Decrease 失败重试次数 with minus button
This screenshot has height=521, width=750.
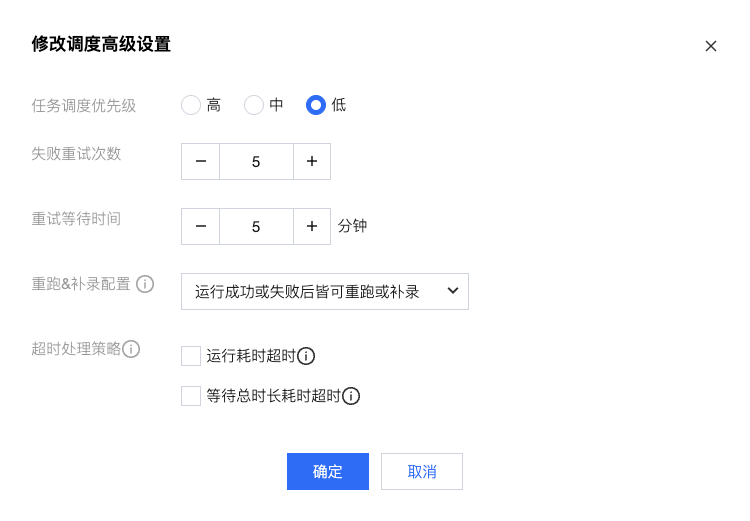tap(201, 161)
